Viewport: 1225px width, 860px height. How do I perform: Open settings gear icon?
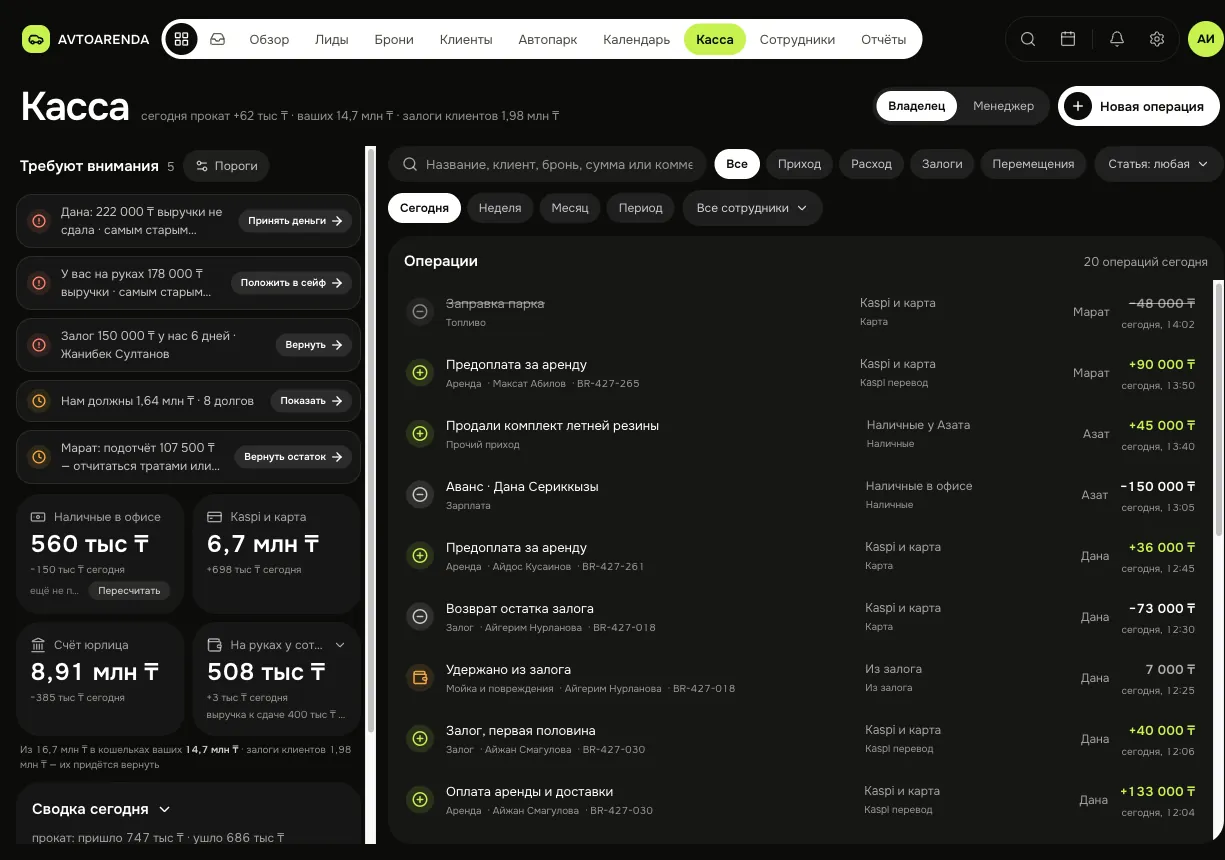[x=1157, y=39]
